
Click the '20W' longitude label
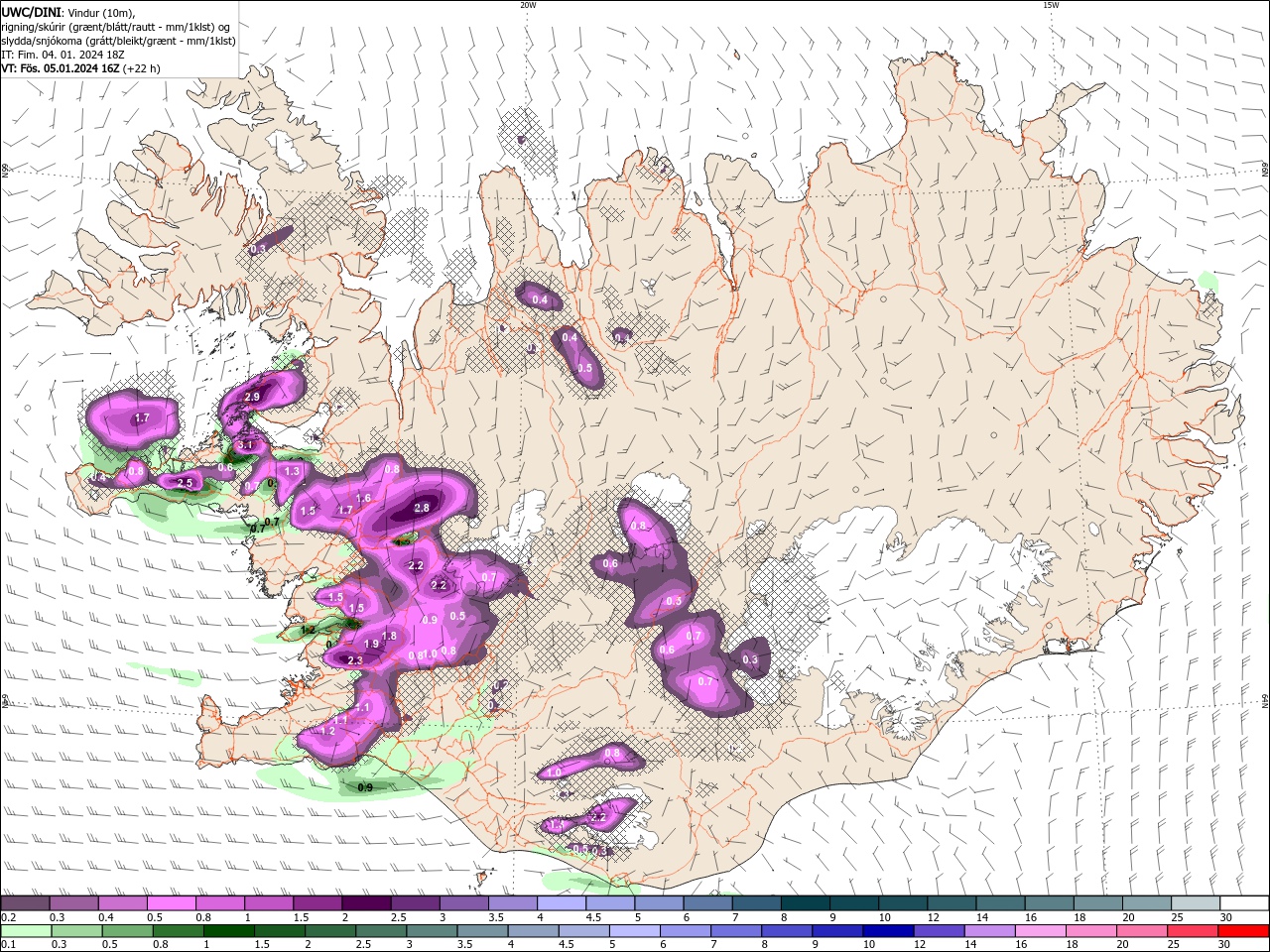[528, 5]
